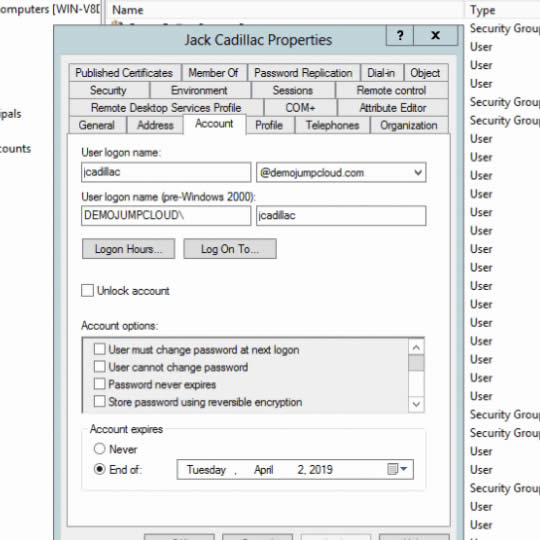Open the Password Replication tab
The height and width of the screenshot is (540, 540).
point(303,73)
